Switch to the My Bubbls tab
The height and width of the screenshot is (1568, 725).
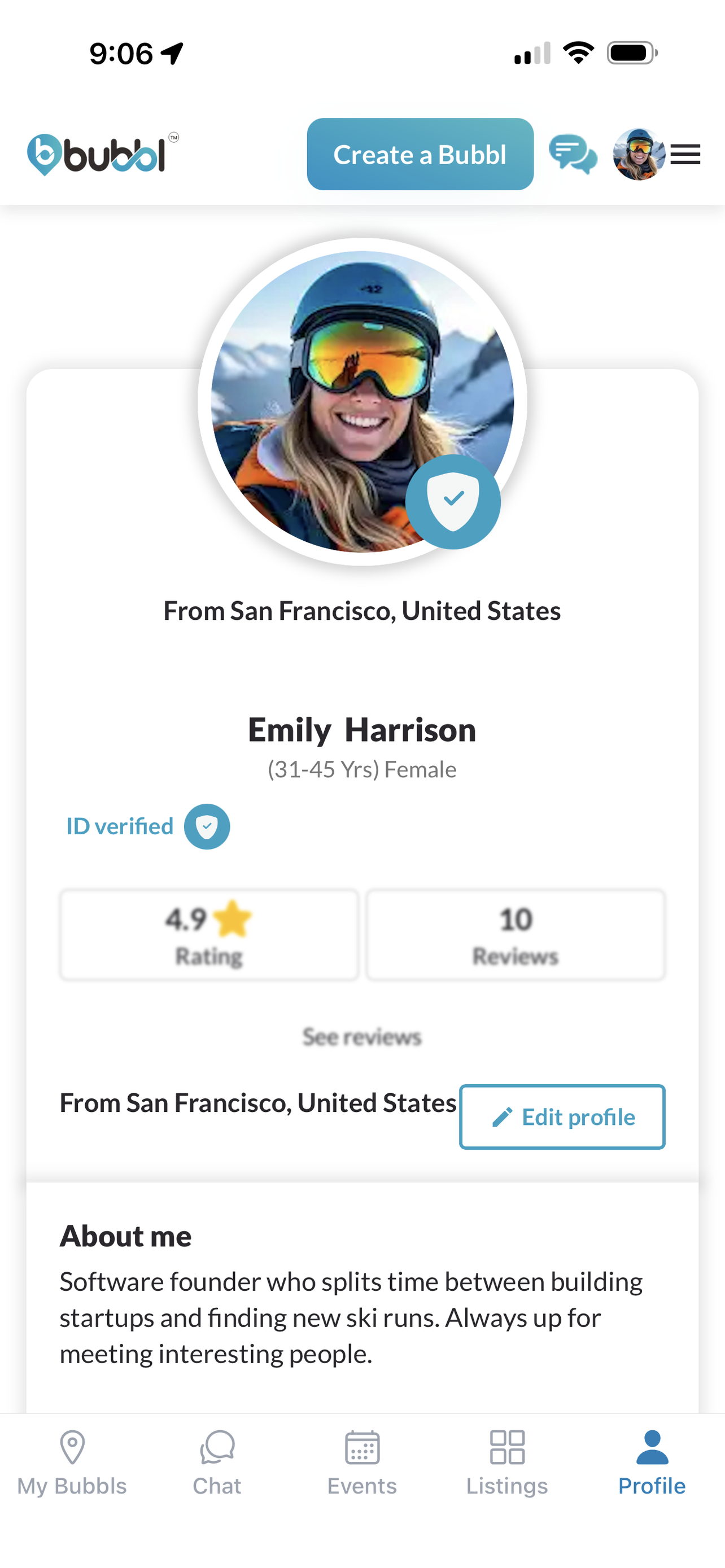click(x=72, y=1462)
